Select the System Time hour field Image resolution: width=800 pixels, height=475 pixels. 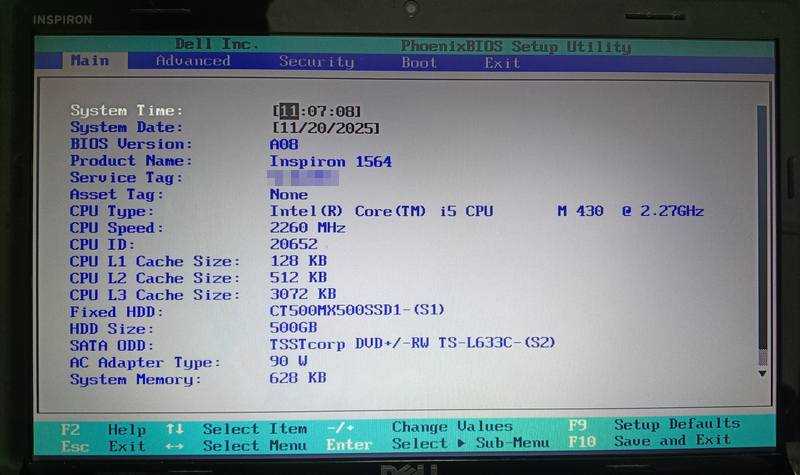point(288,111)
